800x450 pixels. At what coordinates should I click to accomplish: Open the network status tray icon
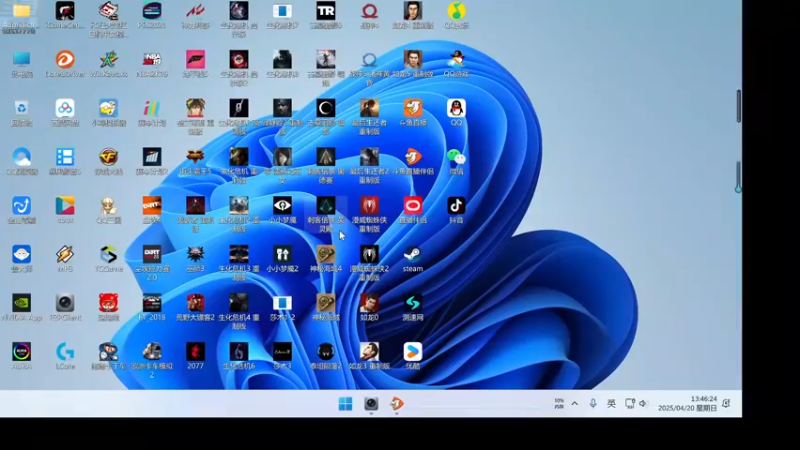tap(630, 404)
